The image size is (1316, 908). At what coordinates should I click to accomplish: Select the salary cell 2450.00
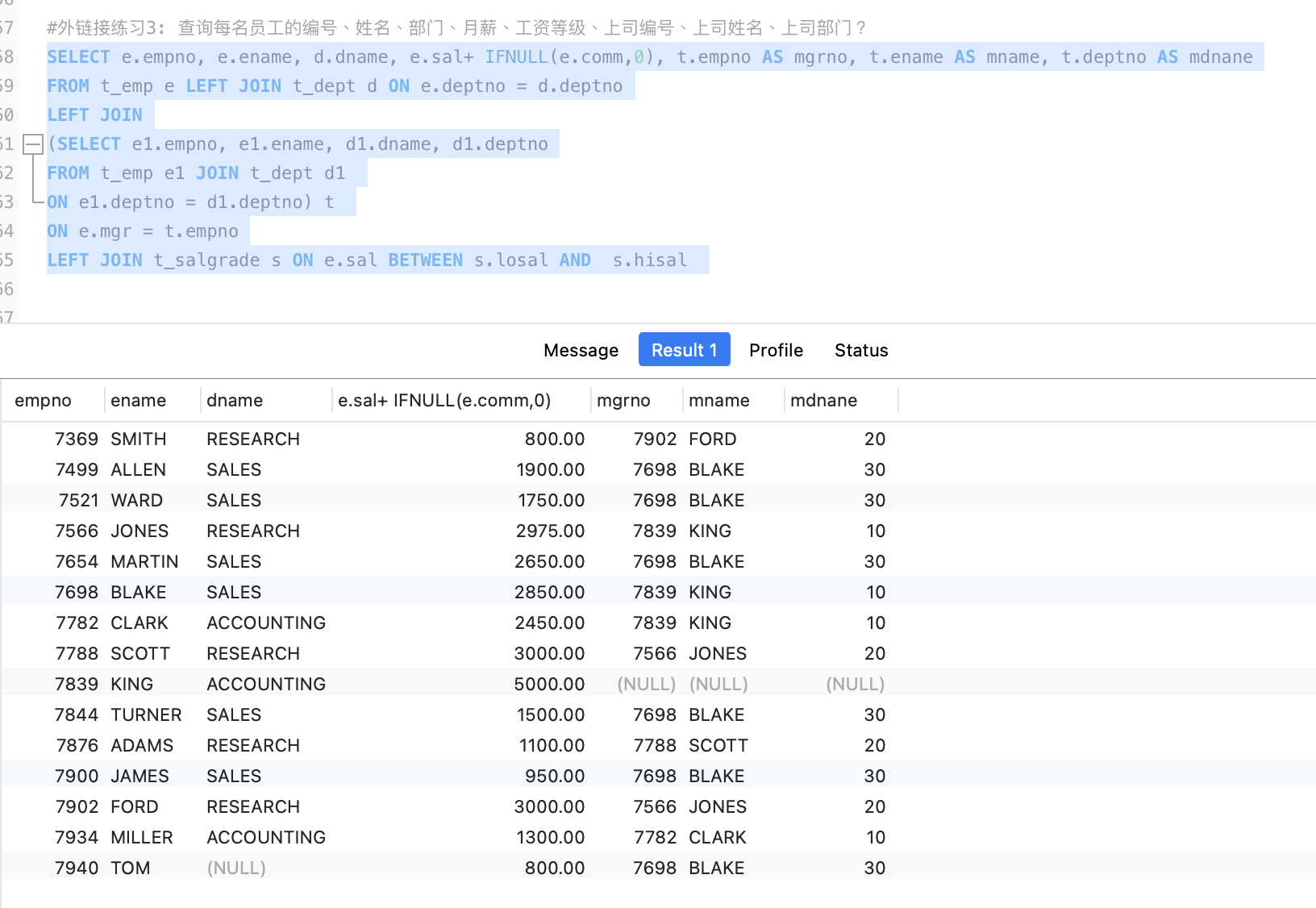pos(550,623)
